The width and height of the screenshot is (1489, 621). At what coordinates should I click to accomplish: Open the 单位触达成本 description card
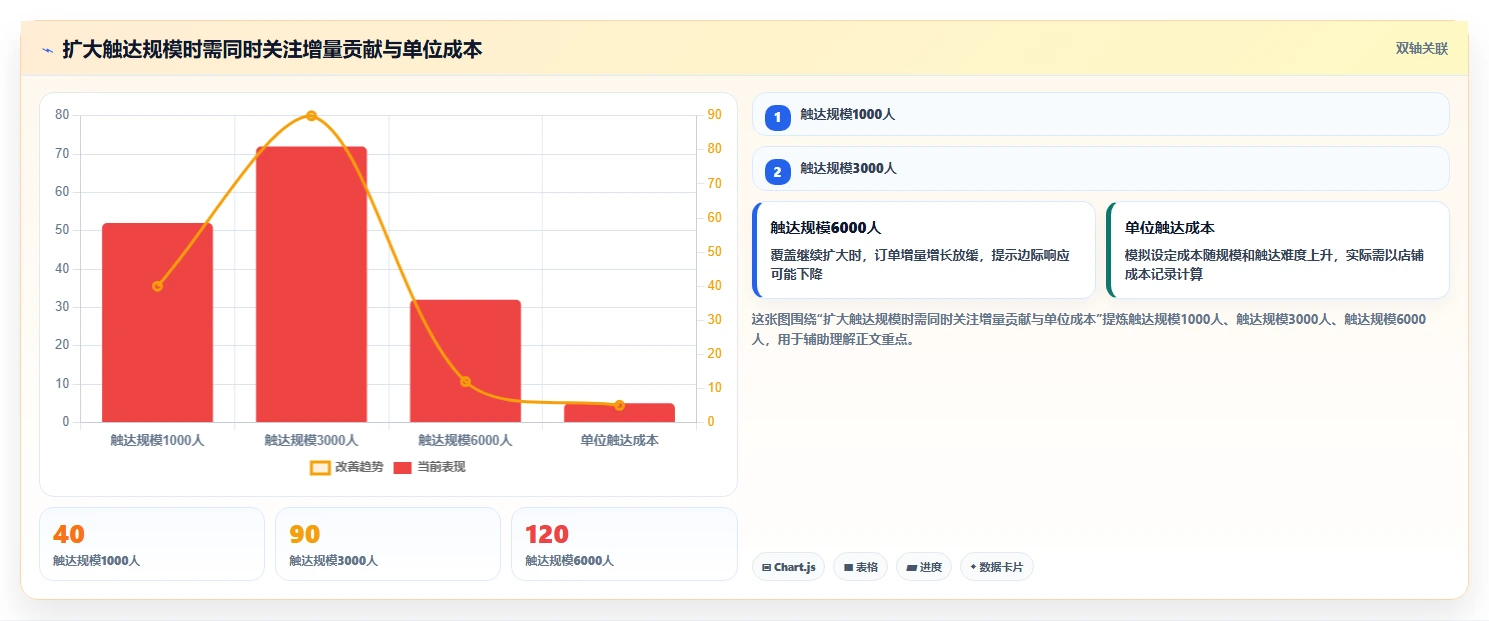[1278, 250]
